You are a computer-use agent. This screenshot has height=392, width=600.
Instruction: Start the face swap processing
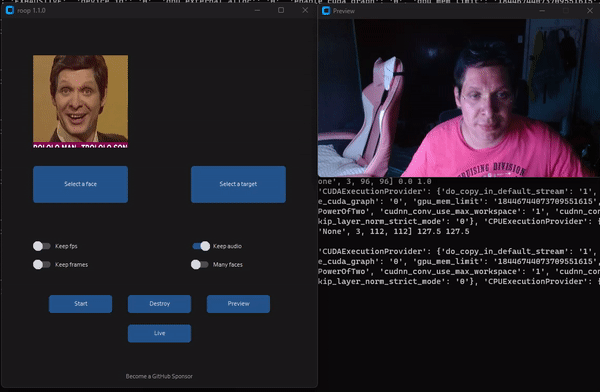80,304
